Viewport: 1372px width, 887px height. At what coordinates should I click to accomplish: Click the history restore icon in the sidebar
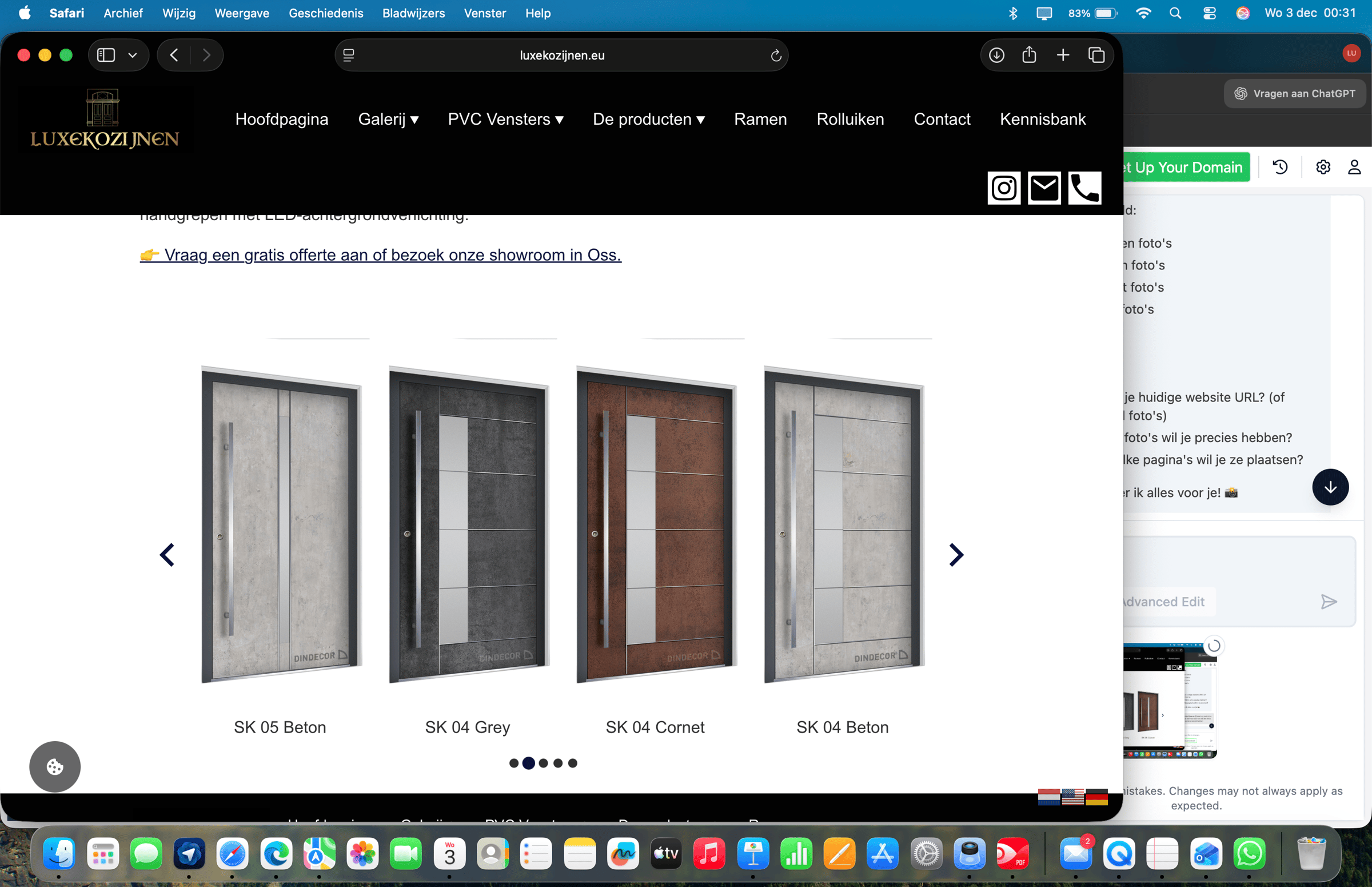[x=1279, y=167]
